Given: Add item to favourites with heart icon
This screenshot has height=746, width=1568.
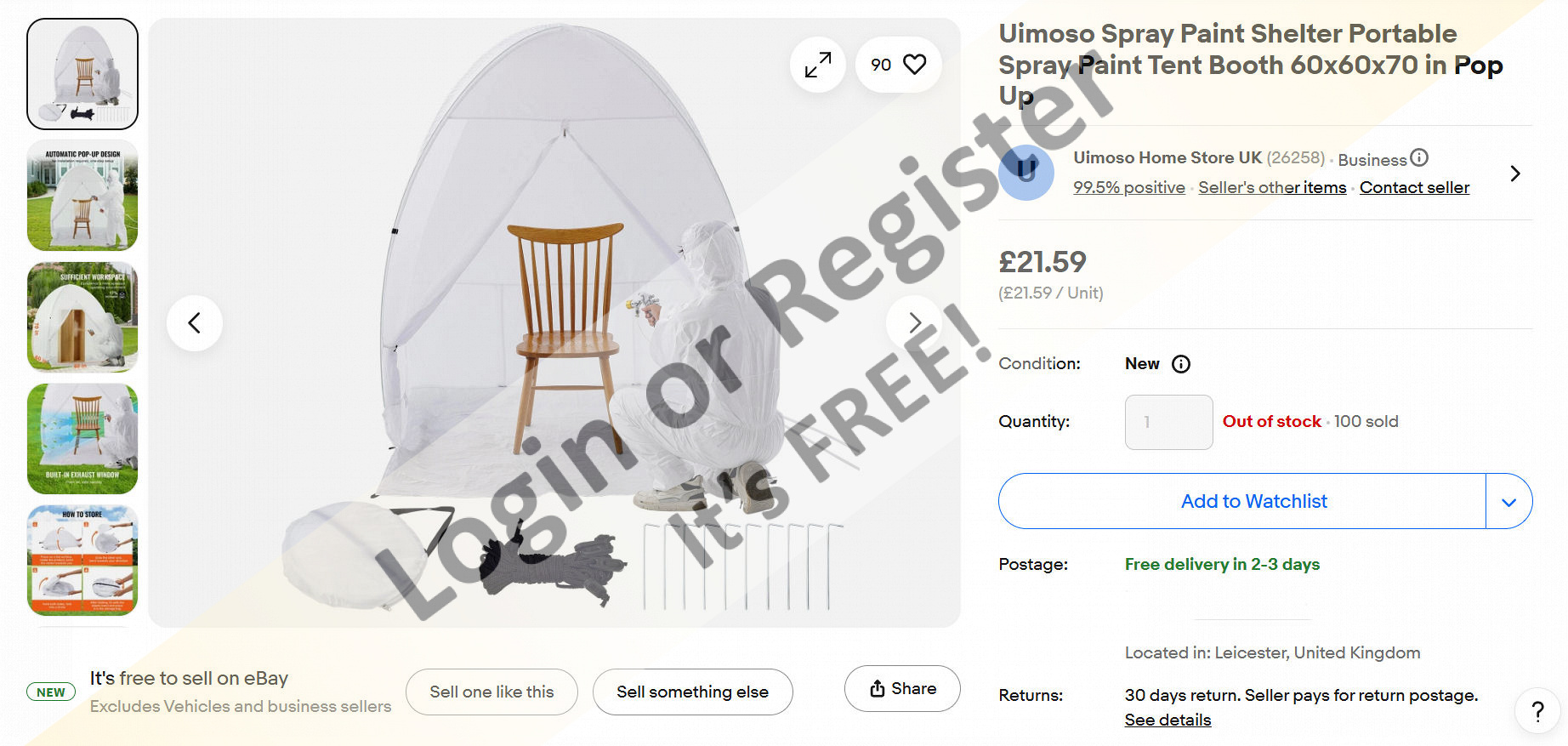Looking at the screenshot, I should click(x=914, y=65).
